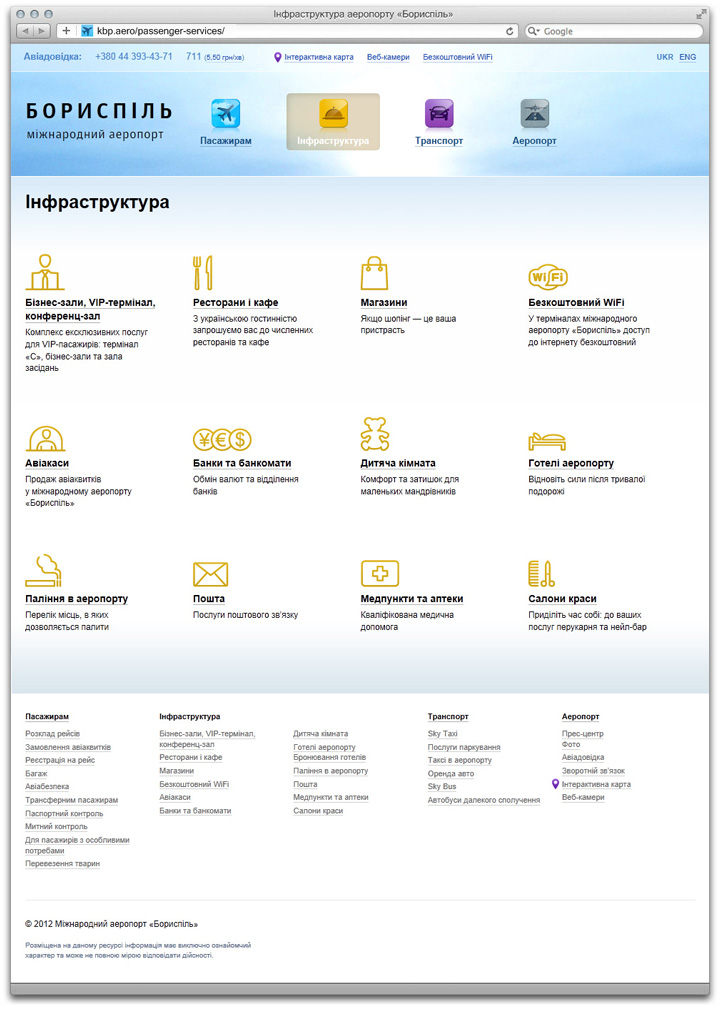The image size is (720, 1010).
Task: Open the Ресторани і кафе heading
Action: pyautogui.click(x=236, y=303)
